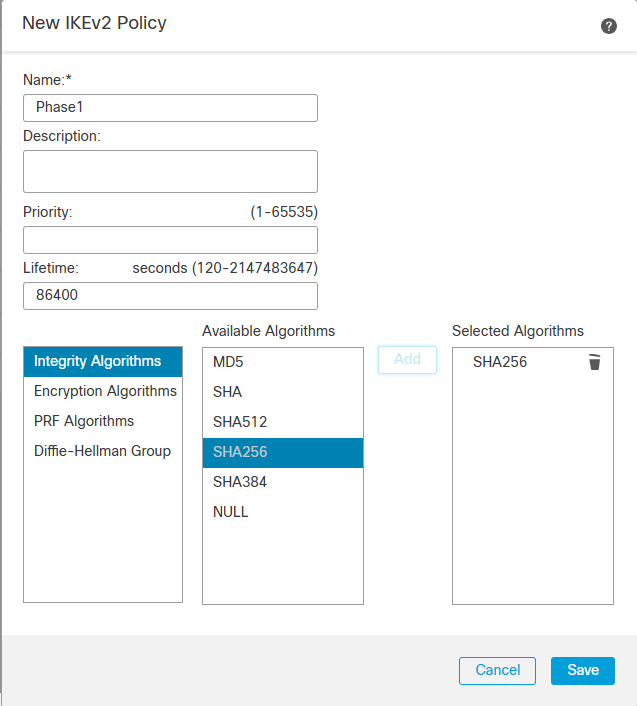Image resolution: width=637 pixels, height=706 pixels.
Task: Switch to PRF Algorithms category
Action: click(x=84, y=421)
